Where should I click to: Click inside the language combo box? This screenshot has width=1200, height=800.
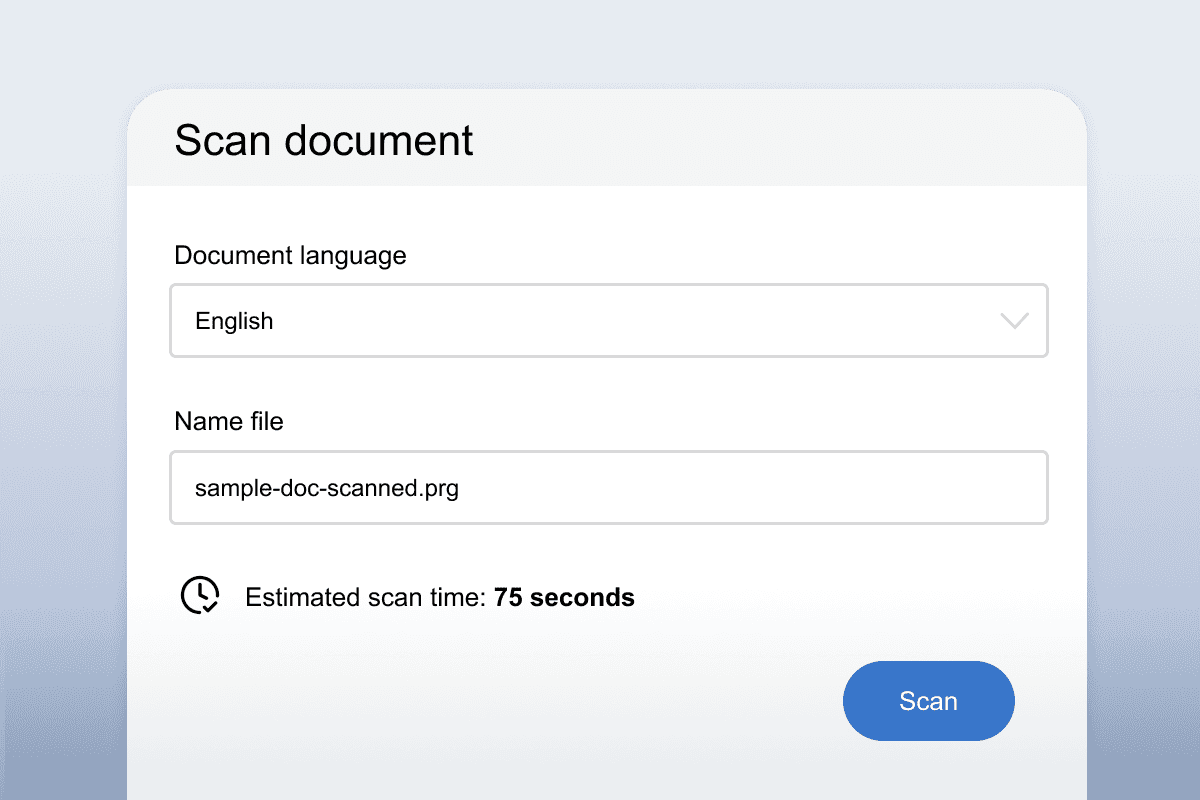(609, 320)
